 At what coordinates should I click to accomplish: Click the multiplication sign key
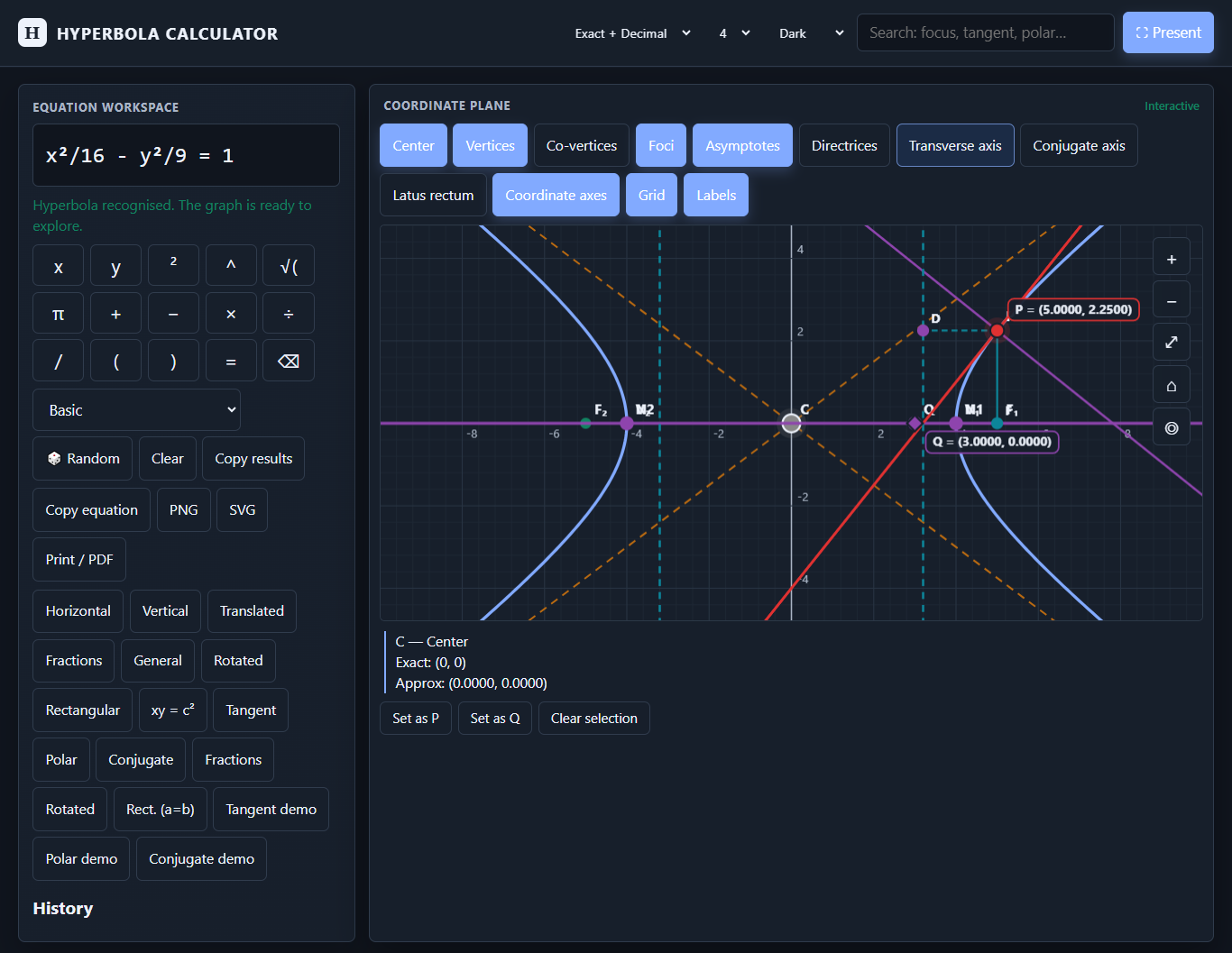point(231,314)
